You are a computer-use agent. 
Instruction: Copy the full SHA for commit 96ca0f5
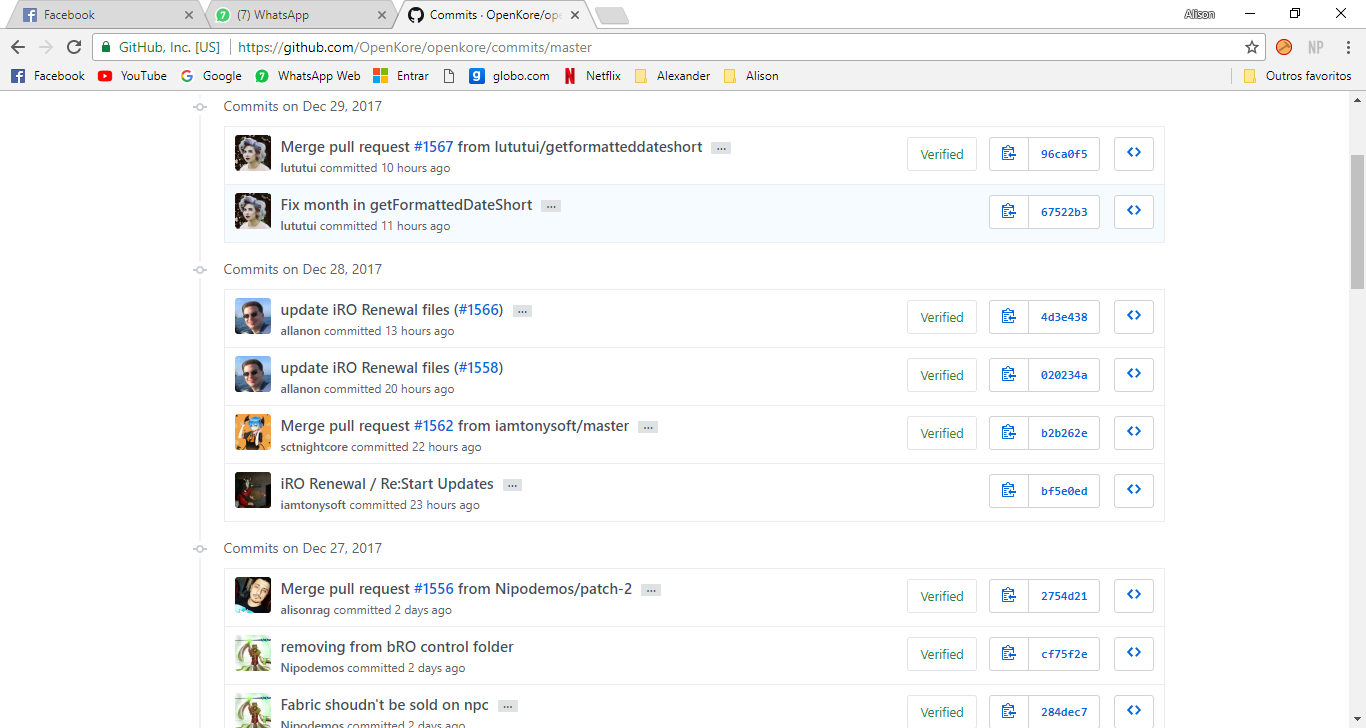tap(1009, 154)
